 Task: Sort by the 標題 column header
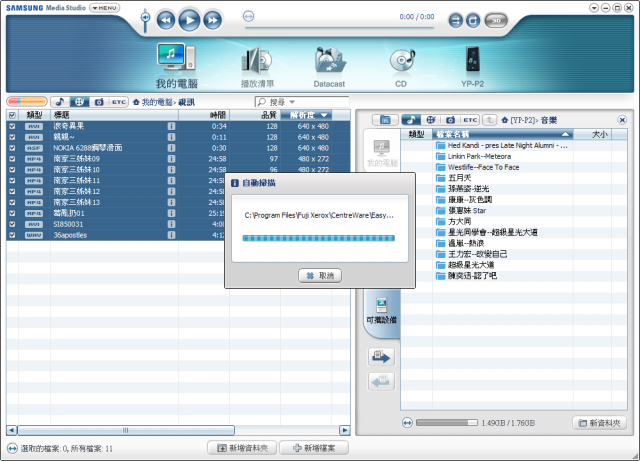click(x=114, y=115)
